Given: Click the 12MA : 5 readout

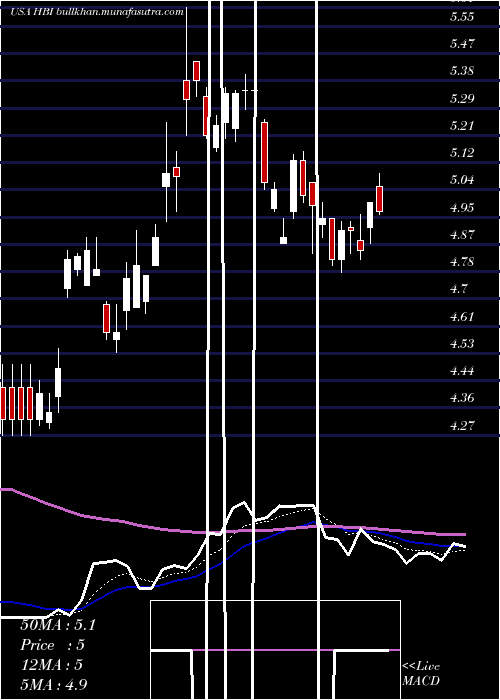Looking at the screenshot, I should click(x=52, y=665).
